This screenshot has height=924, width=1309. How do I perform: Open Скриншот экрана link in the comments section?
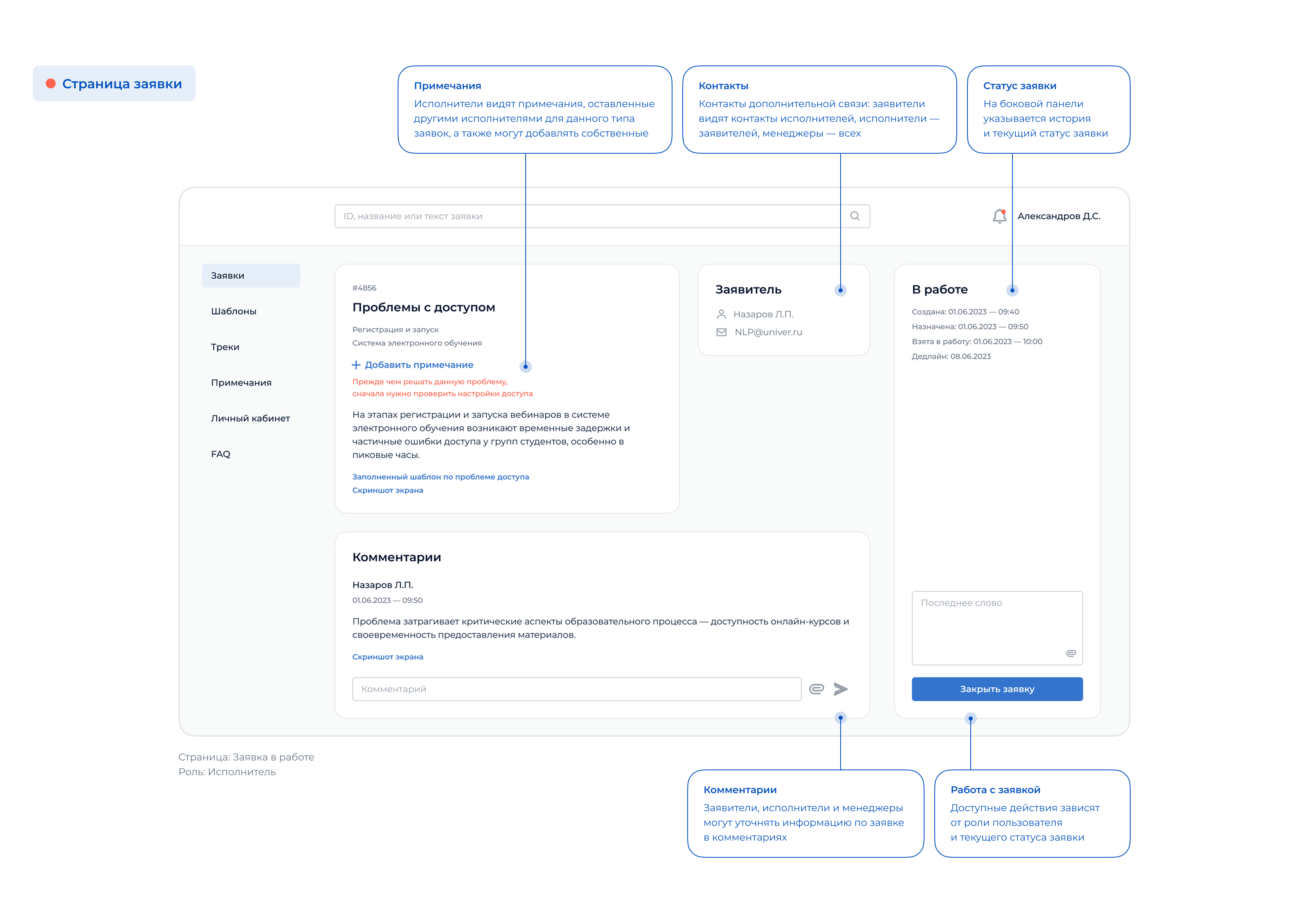(x=388, y=656)
